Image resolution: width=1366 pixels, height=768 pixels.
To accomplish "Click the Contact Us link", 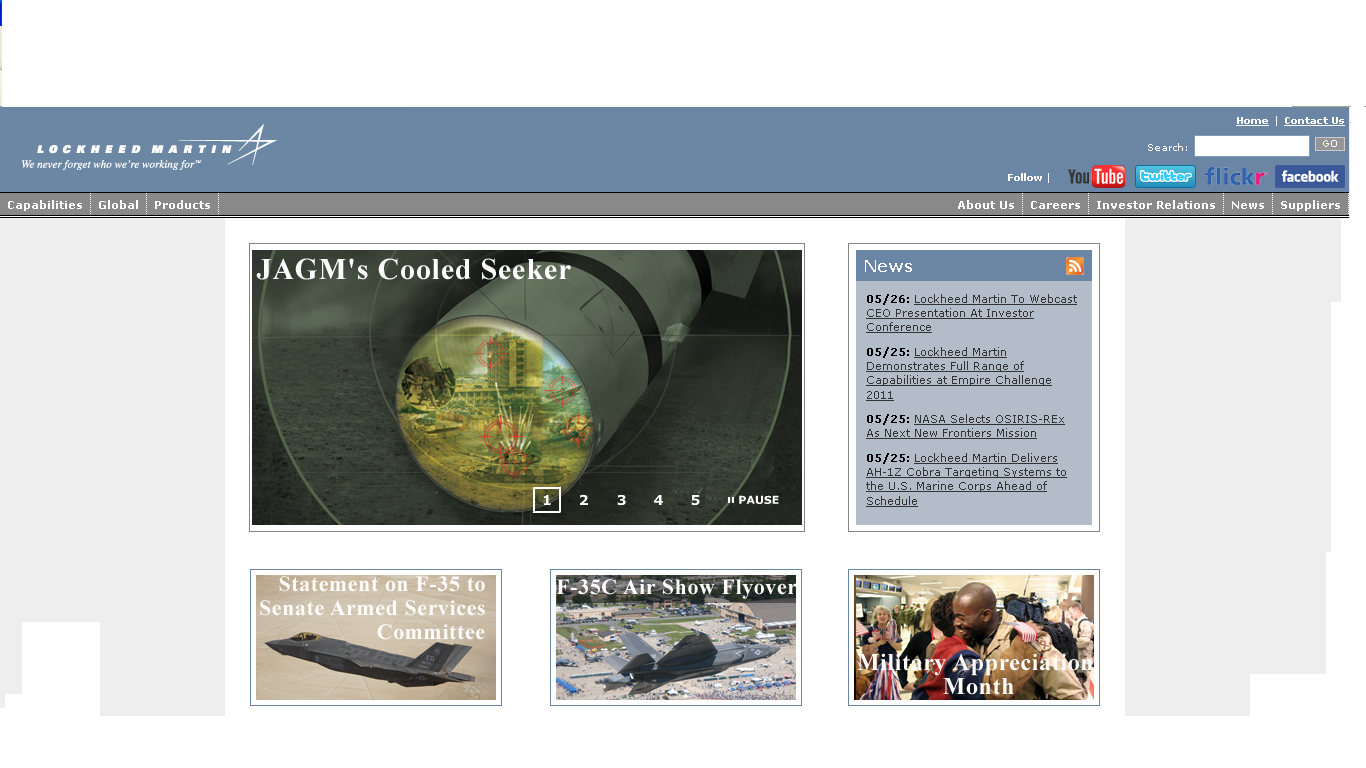I will tap(1314, 121).
